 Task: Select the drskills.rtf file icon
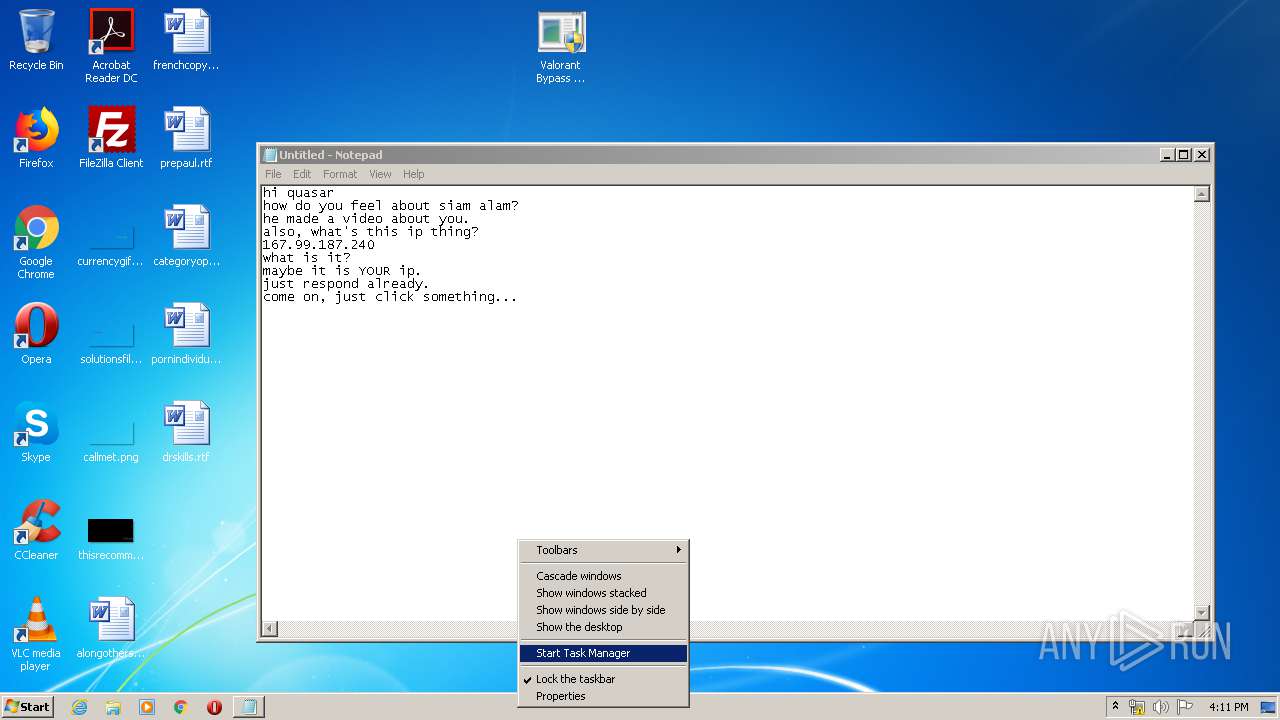[186, 432]
